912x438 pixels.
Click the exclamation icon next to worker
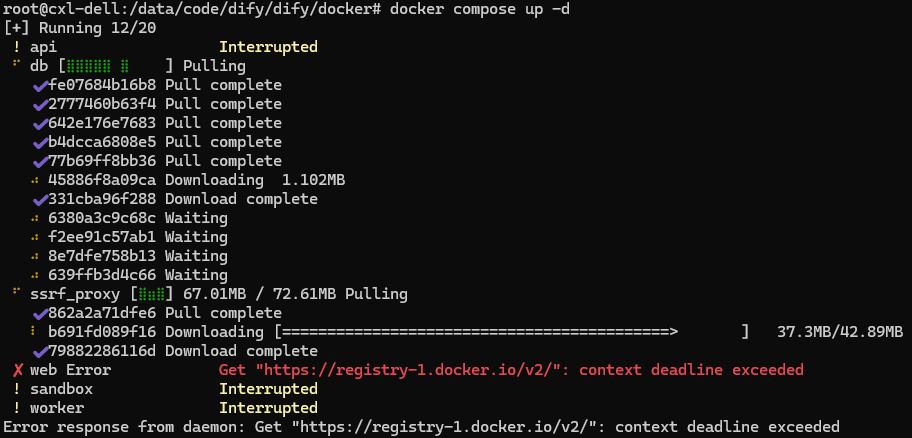point(17,408)
